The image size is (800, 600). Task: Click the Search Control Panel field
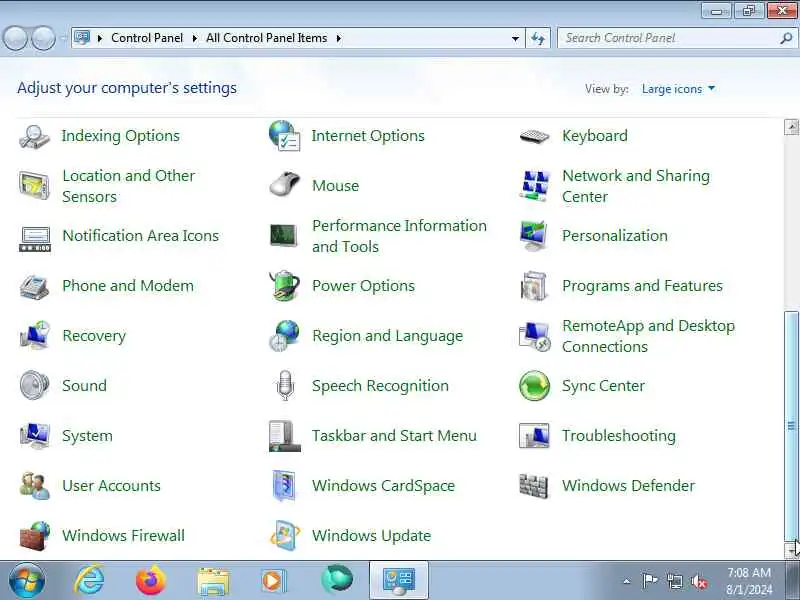click(676, 38)
